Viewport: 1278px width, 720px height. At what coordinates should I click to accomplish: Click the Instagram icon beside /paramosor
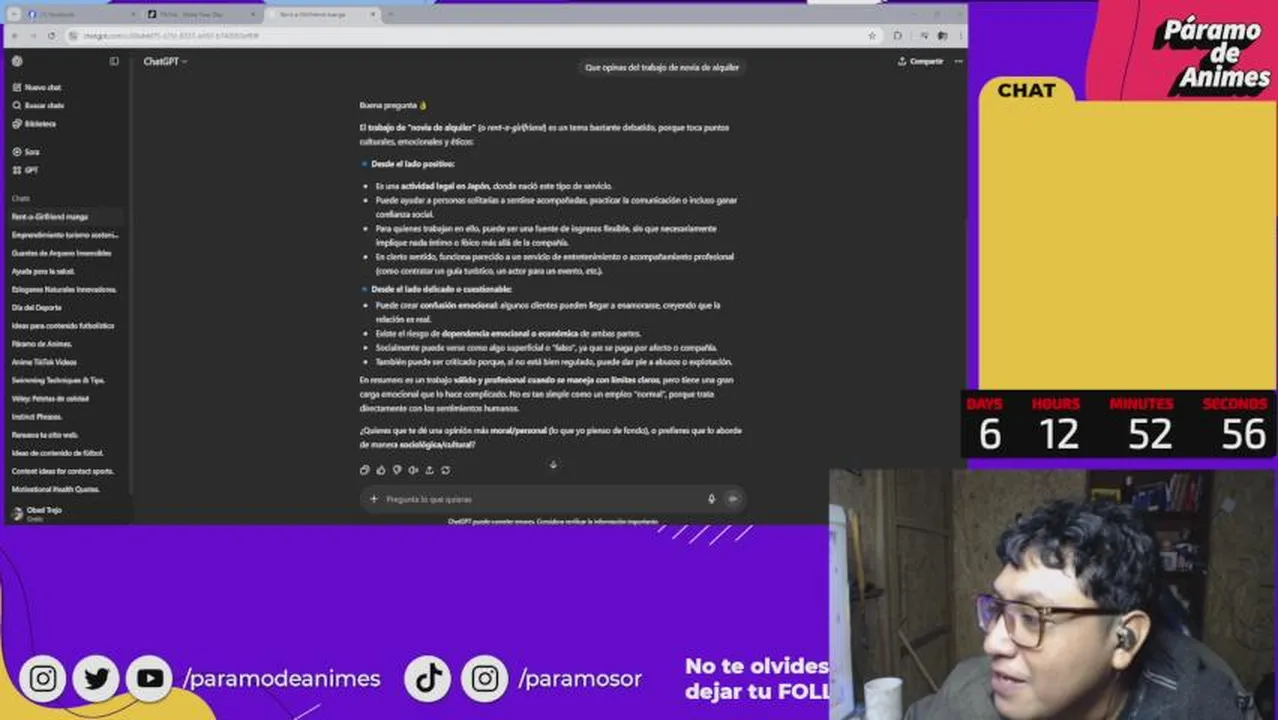[x=484, y=679]
